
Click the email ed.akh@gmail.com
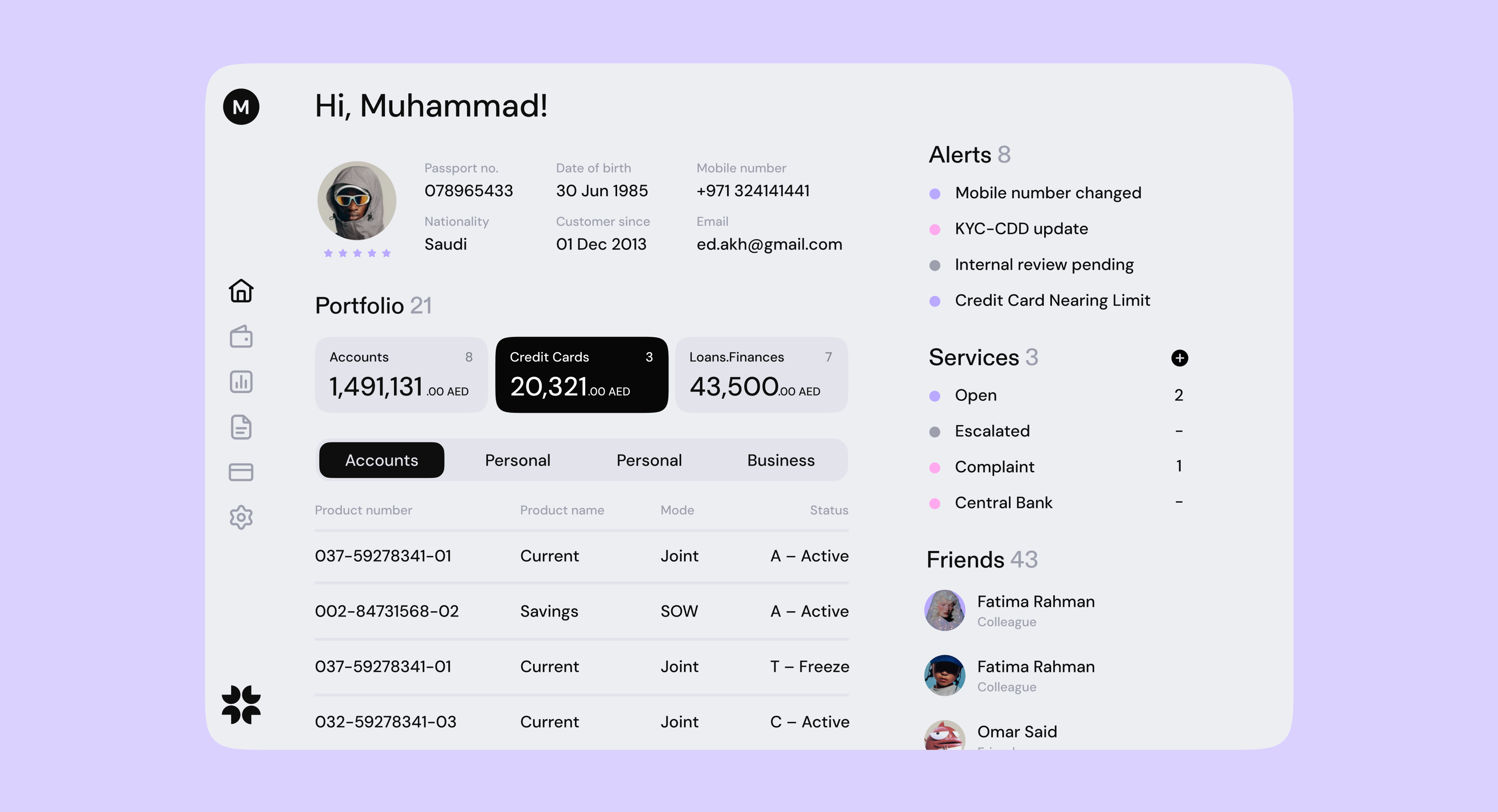coord(769,245)
